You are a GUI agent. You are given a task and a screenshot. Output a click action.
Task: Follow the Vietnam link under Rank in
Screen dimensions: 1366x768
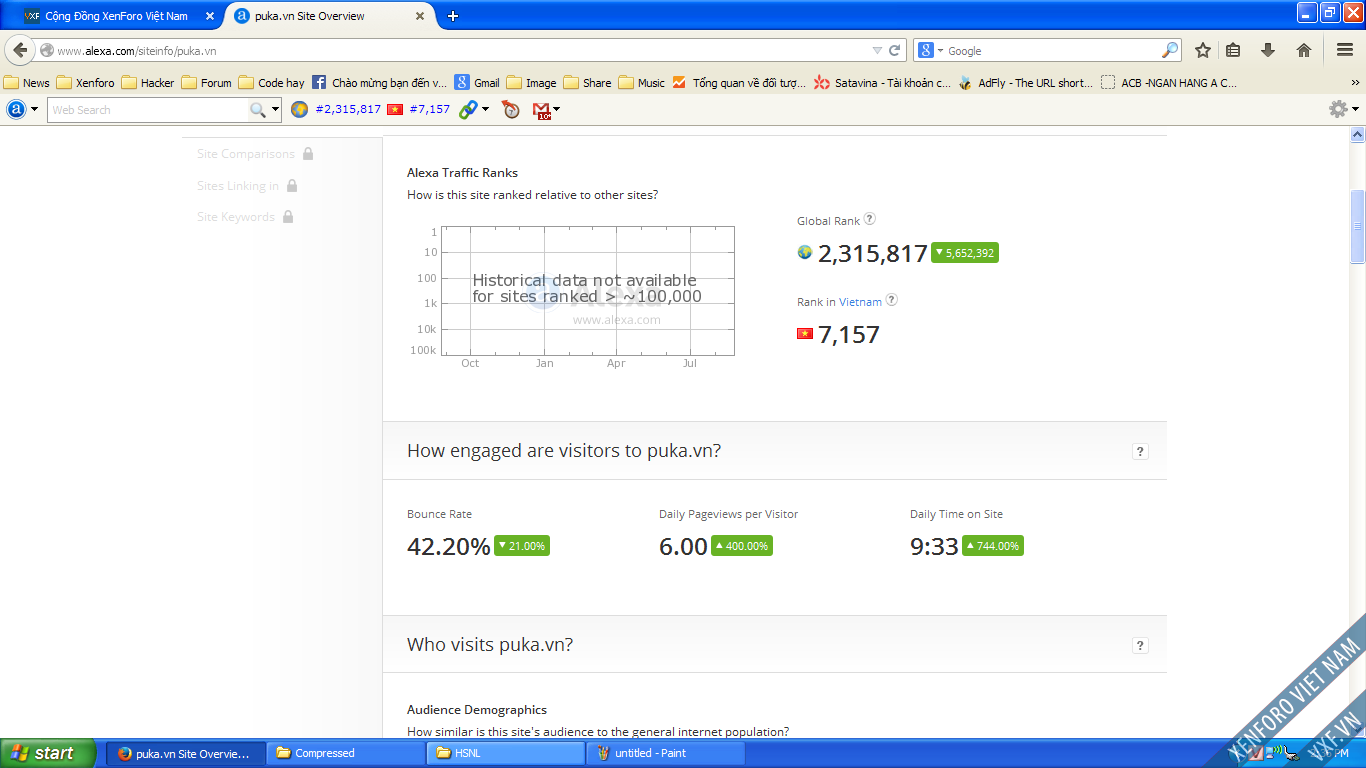[x=860, y=302]
